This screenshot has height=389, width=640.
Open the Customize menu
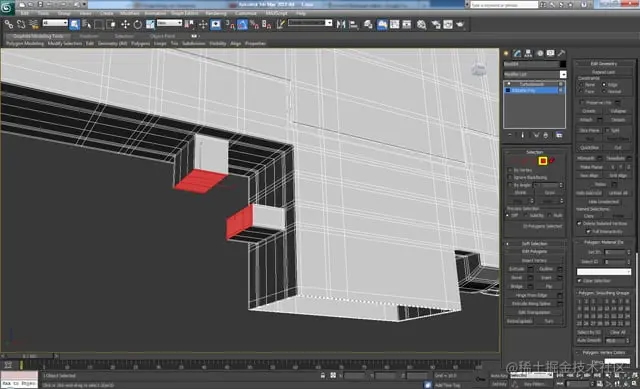tap(246, 13)
